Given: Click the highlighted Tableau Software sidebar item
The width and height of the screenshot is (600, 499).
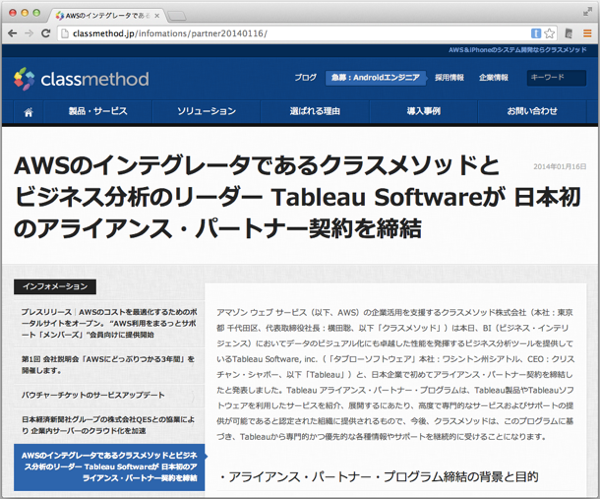Looking at the screenshot, I should tap(109, 467).
